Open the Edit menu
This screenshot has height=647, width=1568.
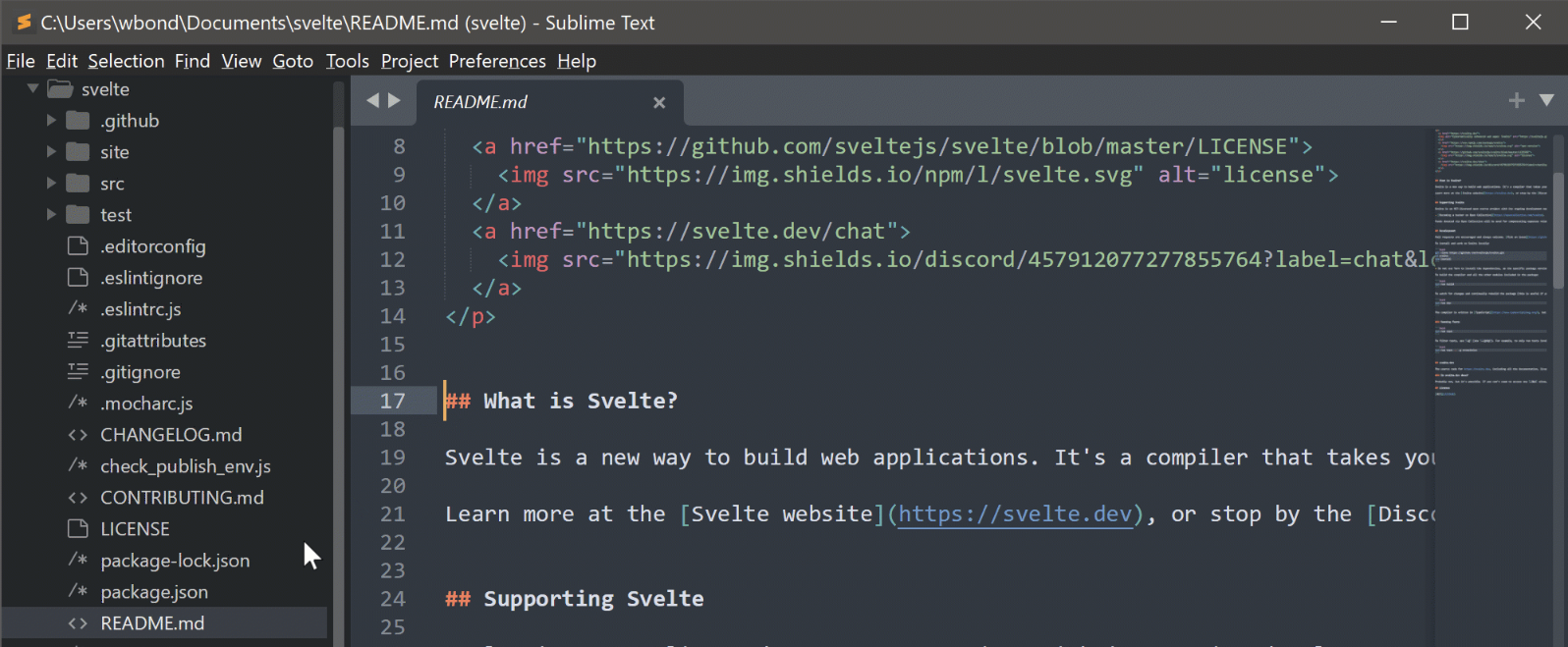pyautogui.click(x=62, y=61)
